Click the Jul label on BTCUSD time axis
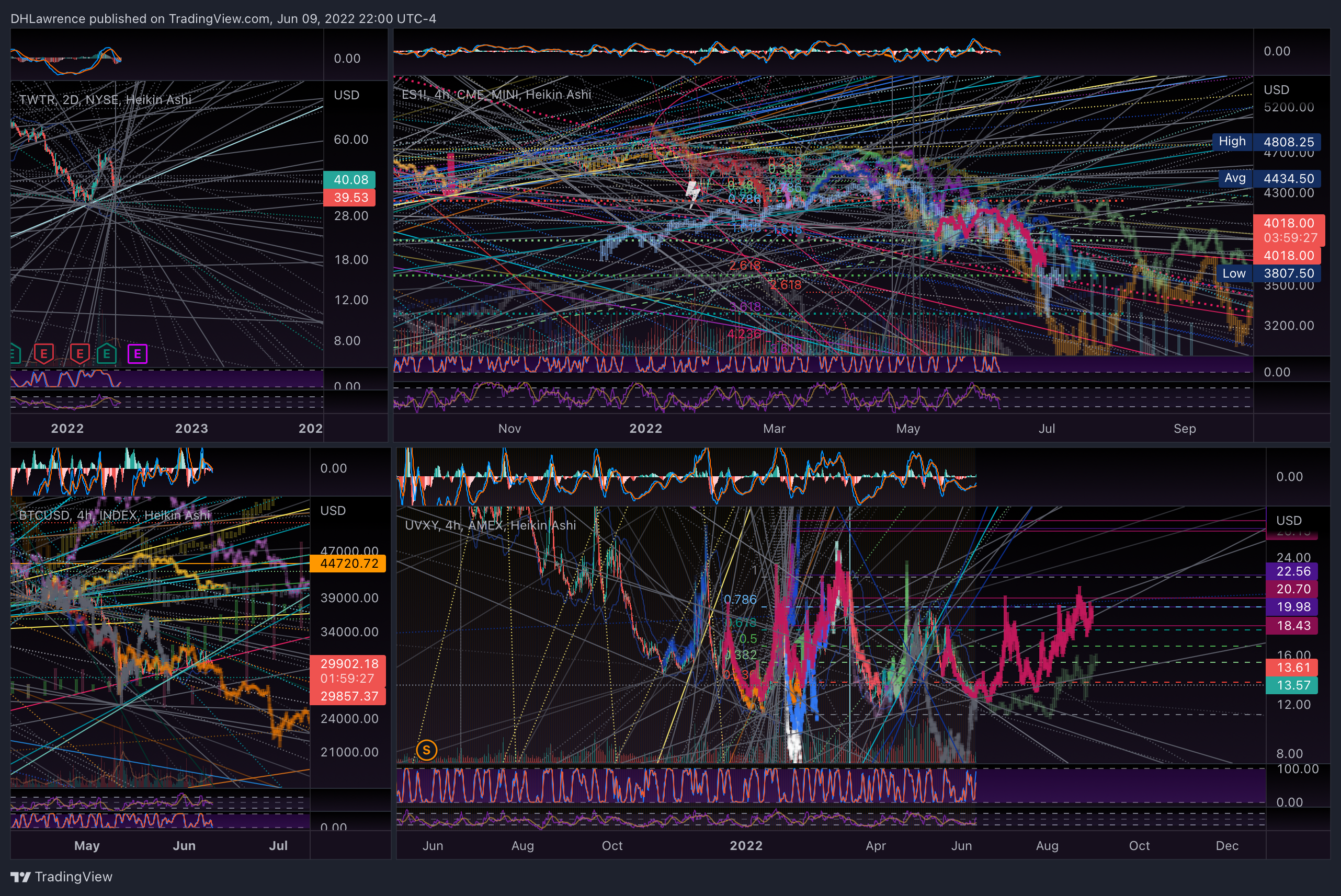Screen dimensions: 1341x896 point(278,846)
